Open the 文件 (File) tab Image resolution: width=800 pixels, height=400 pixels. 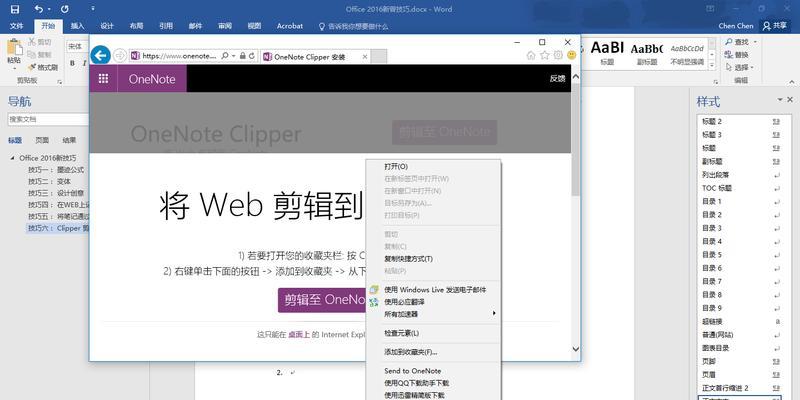16,26
